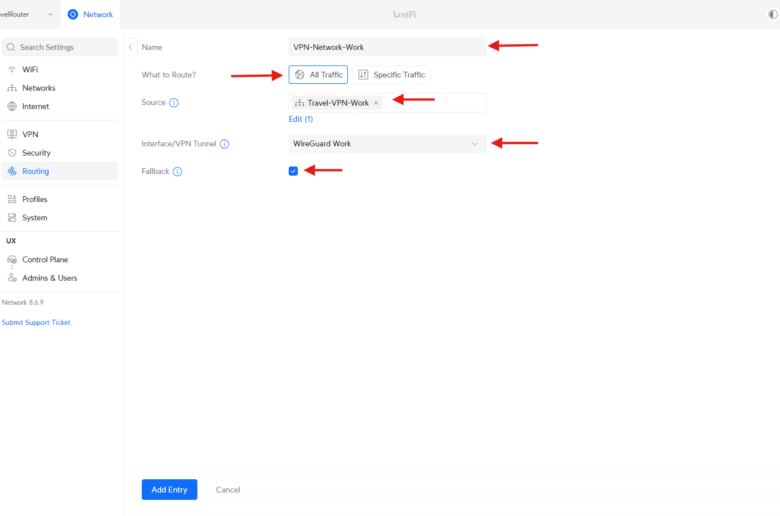Open the Network application tab
Viewport: 780px width, 516px height.
(90, 14)
